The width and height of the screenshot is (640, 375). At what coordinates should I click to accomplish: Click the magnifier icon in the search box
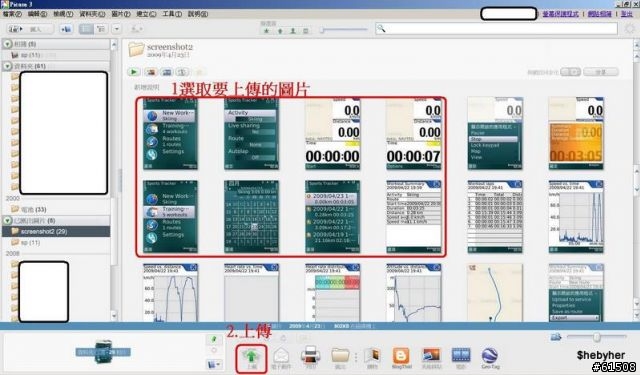point(381,28)
